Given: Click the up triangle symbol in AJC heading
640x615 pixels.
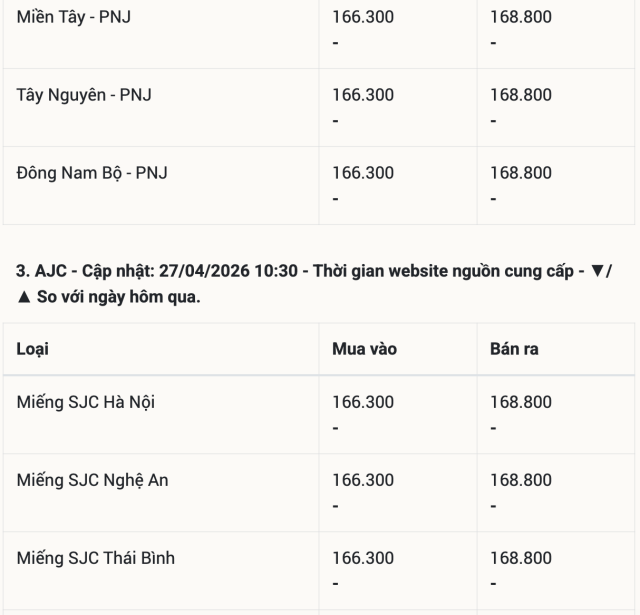Looking at the screenshot, I should point(23,297).
